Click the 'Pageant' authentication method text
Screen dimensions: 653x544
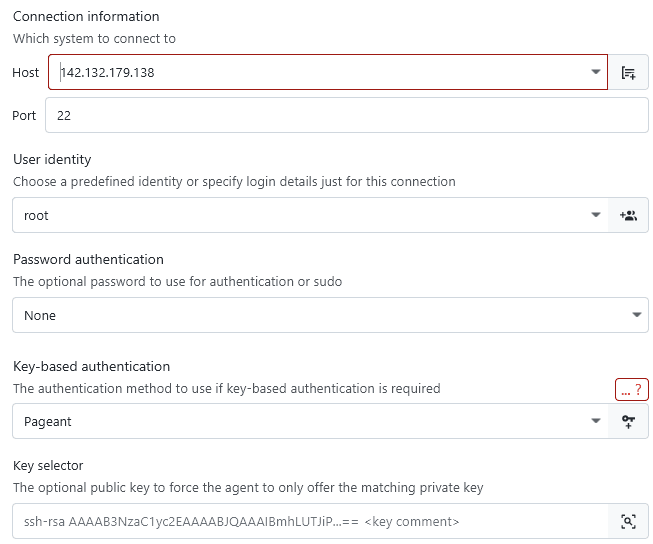tap(48, 421)
